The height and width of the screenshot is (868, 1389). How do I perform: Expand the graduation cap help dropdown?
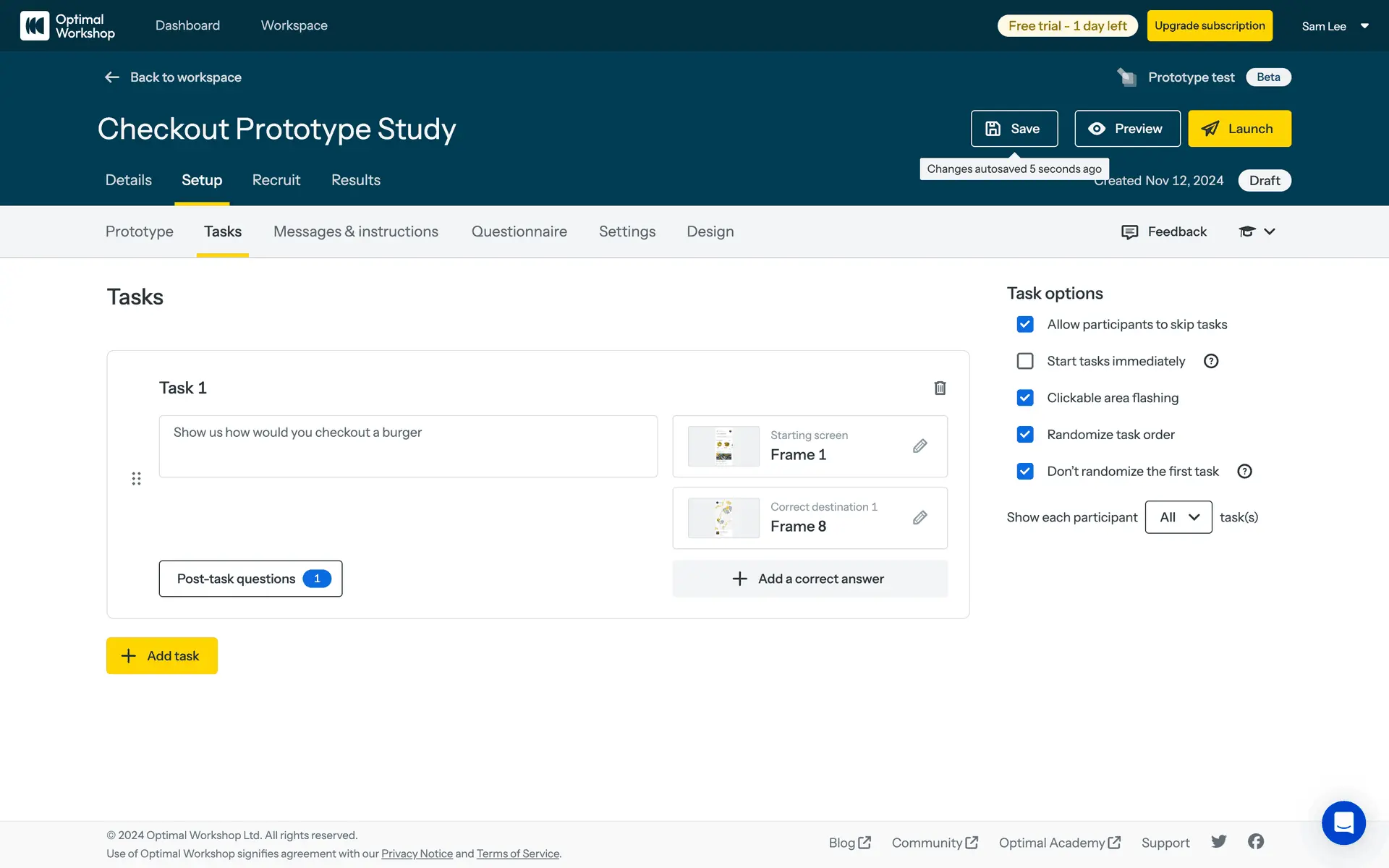tap(1257, 231)
